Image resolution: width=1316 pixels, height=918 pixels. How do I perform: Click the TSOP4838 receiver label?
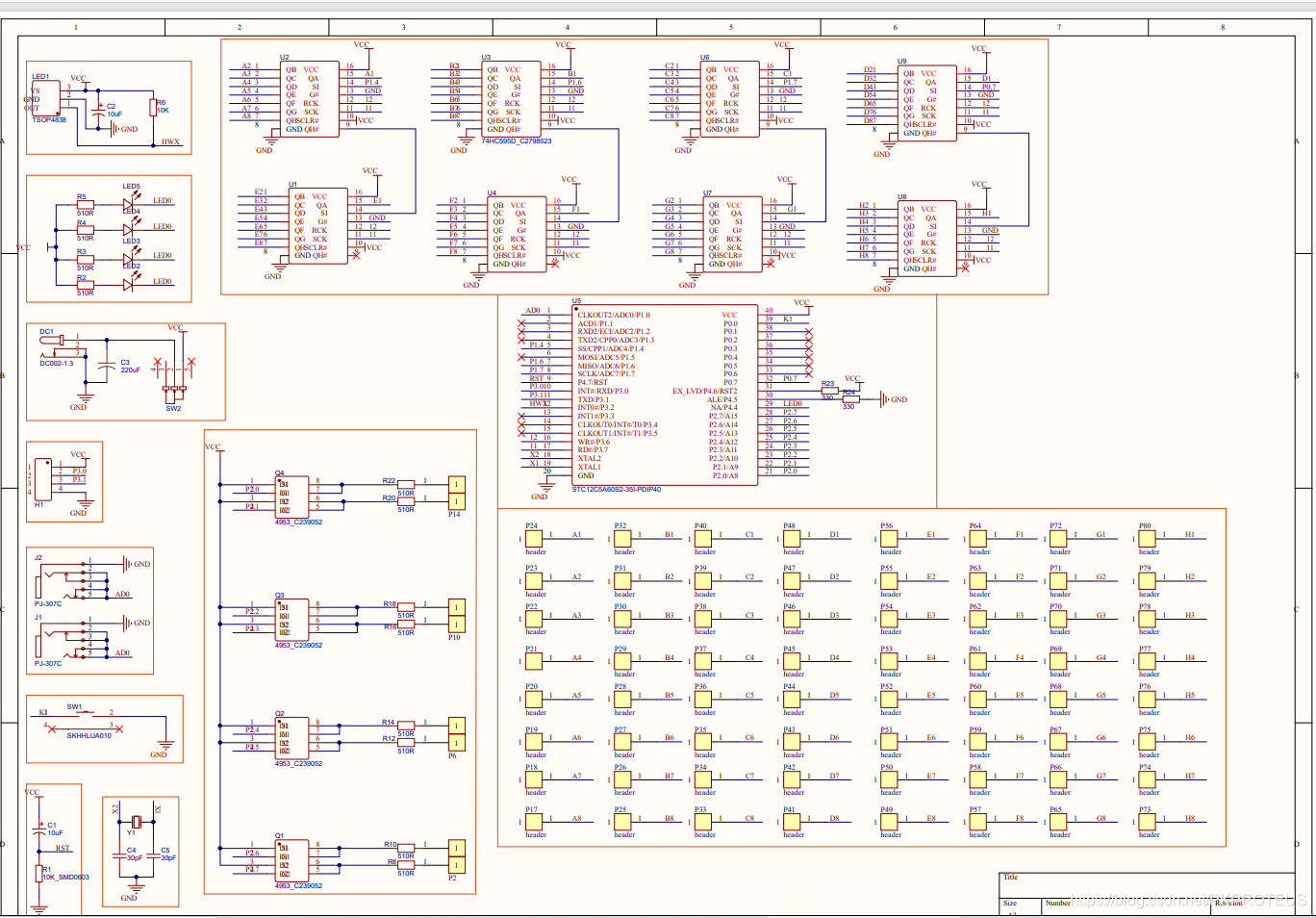49,120
